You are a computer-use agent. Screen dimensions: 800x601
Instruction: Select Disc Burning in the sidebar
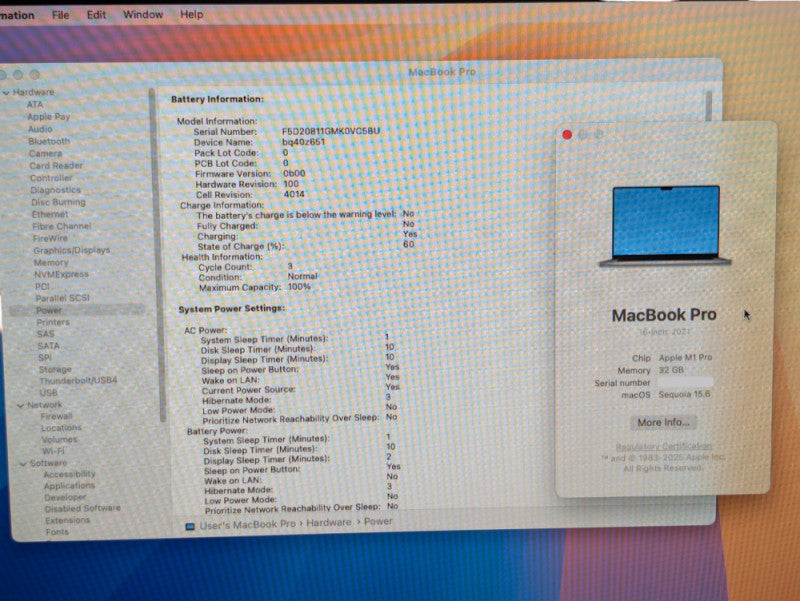click(59, 202)
